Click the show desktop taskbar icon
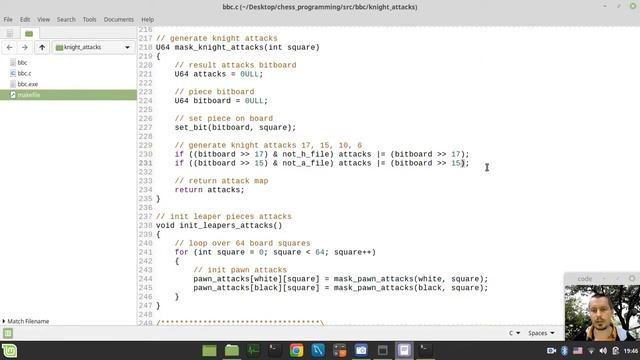 (209, 351)
